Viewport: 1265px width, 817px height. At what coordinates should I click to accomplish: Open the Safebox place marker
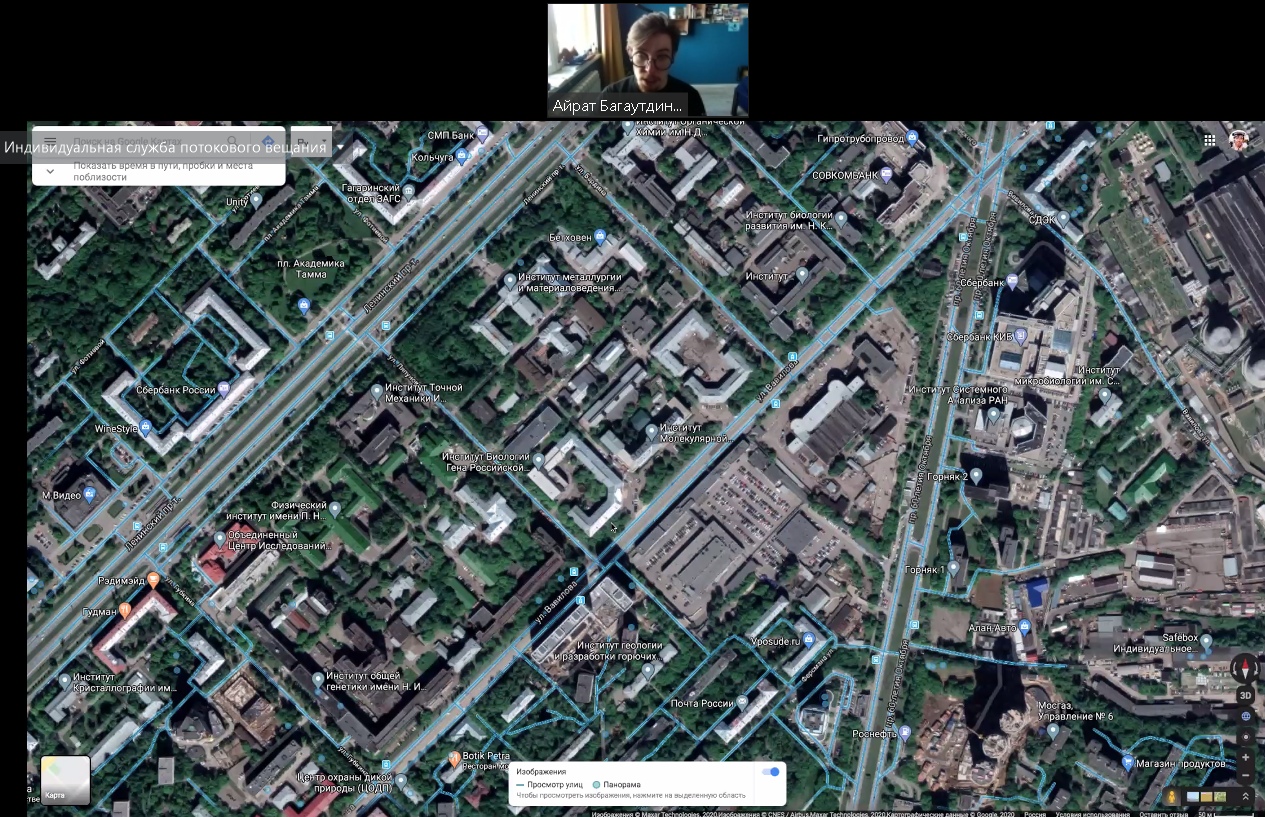[x=1206, y=641]
